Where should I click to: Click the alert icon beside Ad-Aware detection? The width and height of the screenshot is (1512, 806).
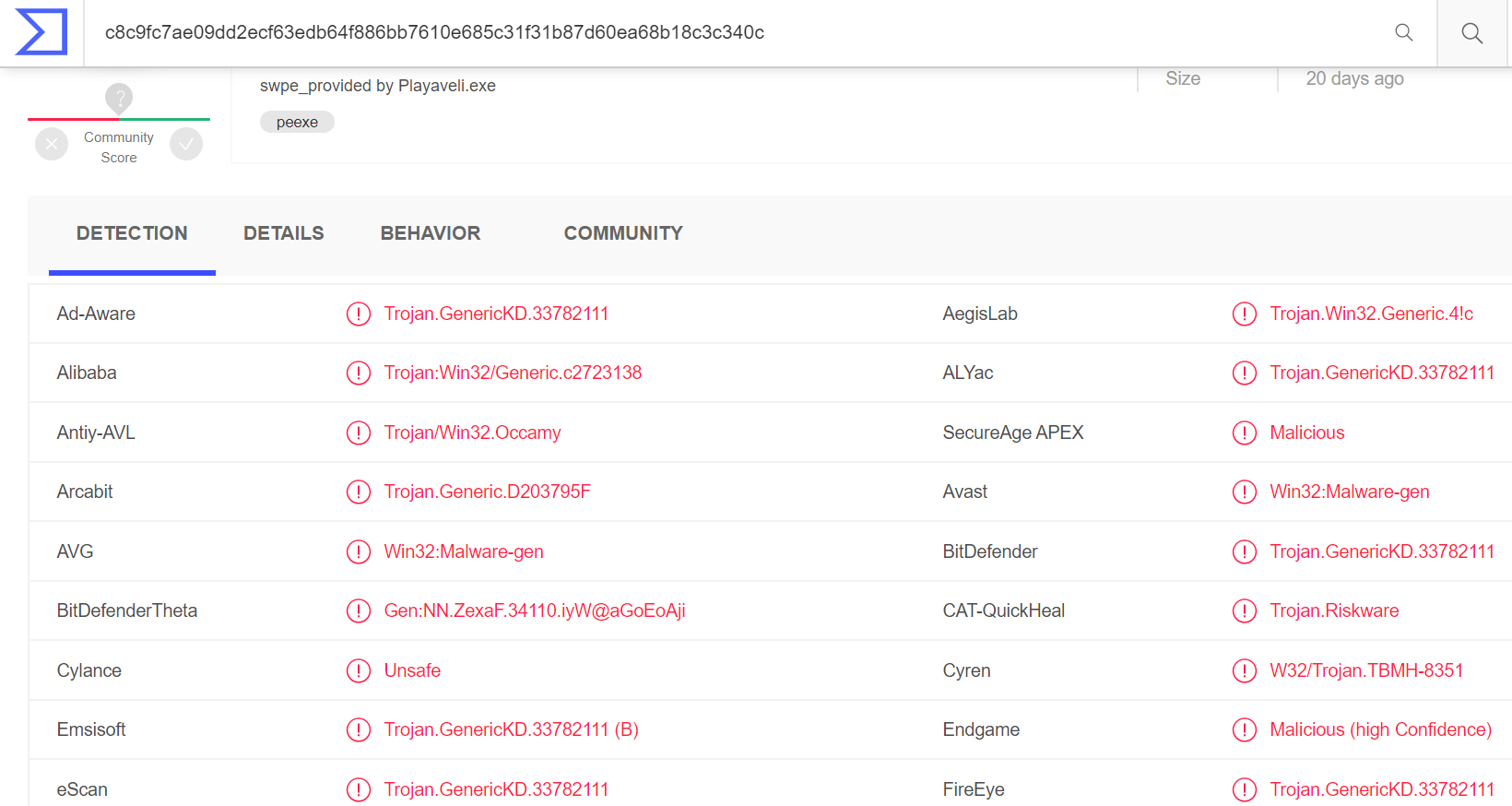point(358,314)
